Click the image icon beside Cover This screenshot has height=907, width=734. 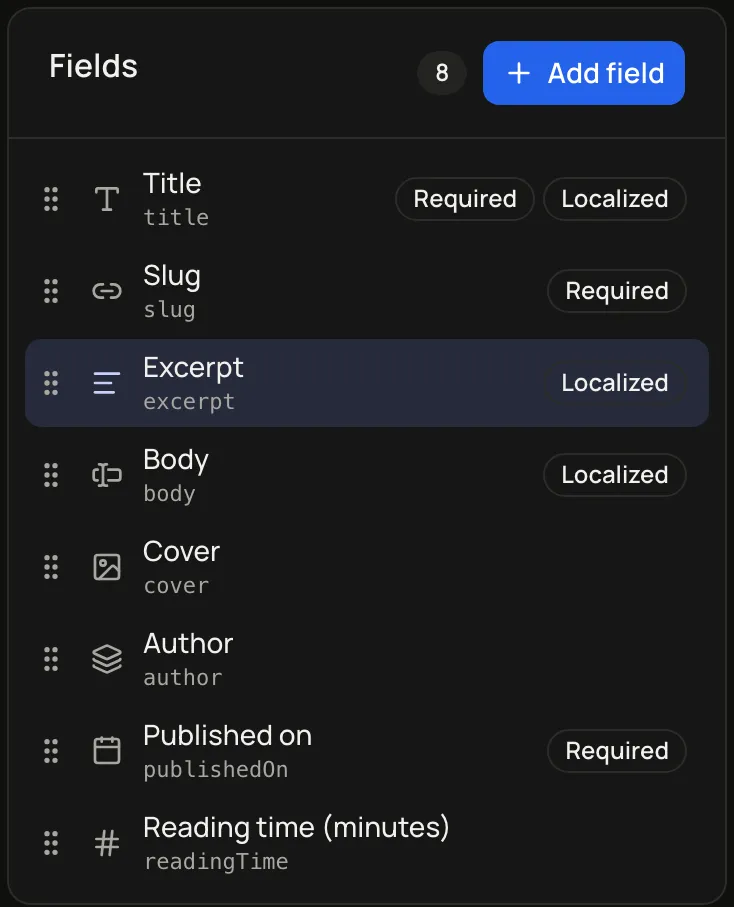click(x=107, y=567)
